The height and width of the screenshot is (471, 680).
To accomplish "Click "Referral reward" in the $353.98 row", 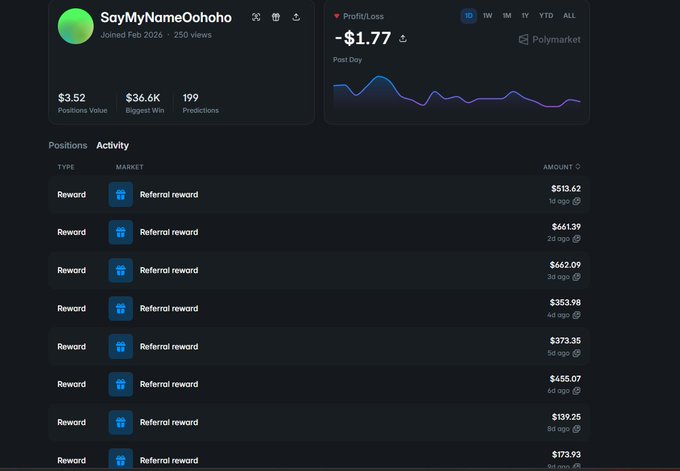I will [169, 309].
